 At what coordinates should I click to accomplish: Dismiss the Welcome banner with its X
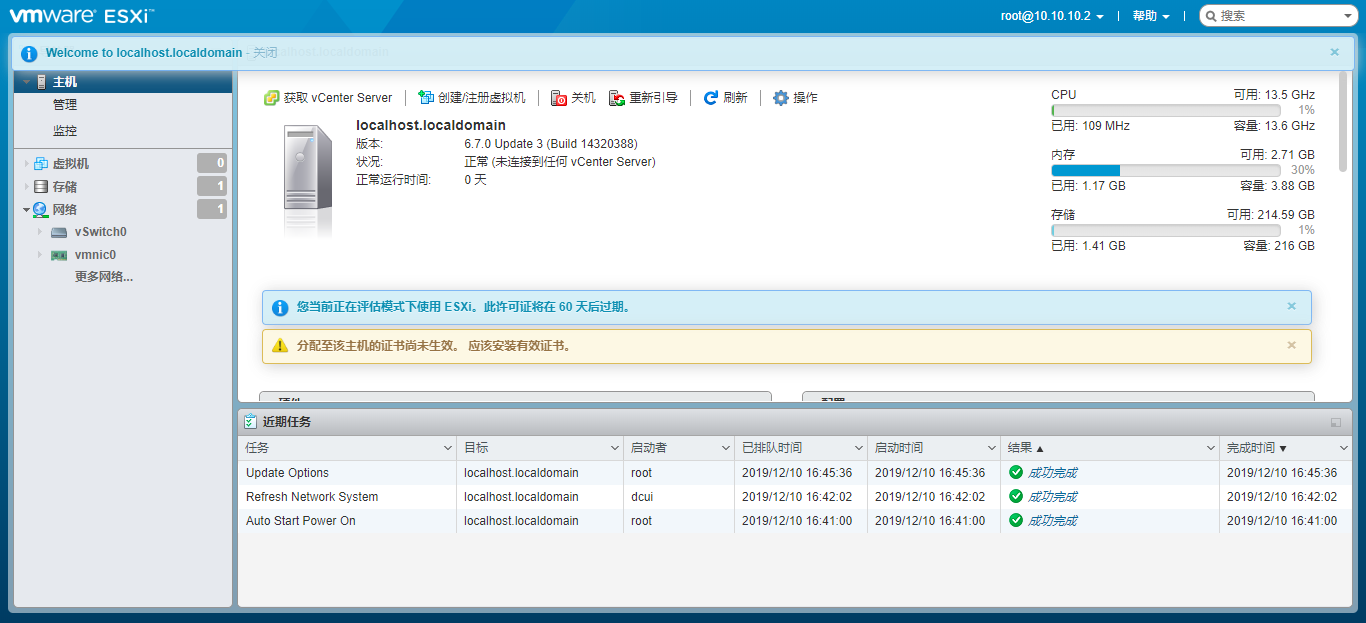click(x=1335, y=52)
